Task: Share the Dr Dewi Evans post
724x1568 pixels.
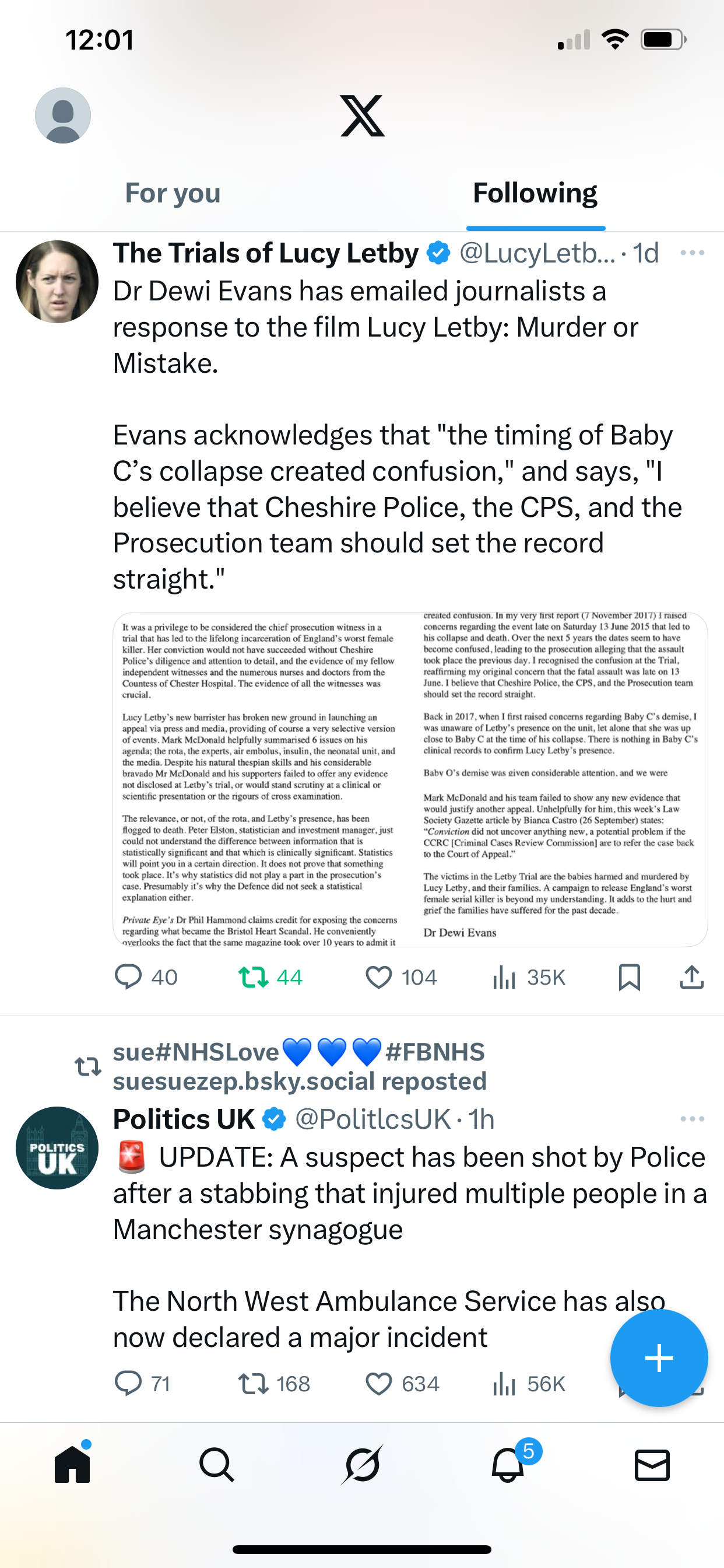Action: coord(692,977)
